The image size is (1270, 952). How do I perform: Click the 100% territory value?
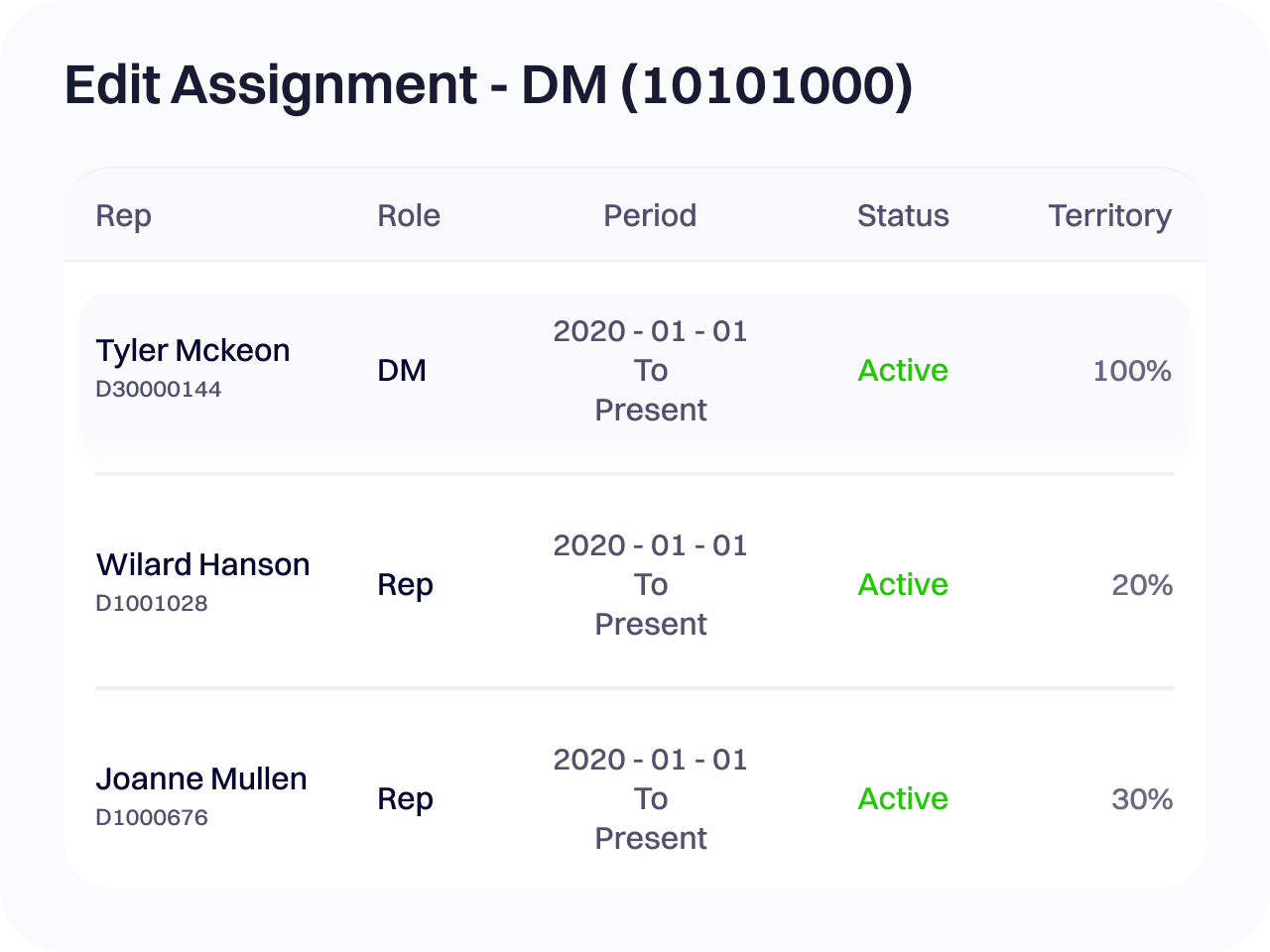point(1131,371)
